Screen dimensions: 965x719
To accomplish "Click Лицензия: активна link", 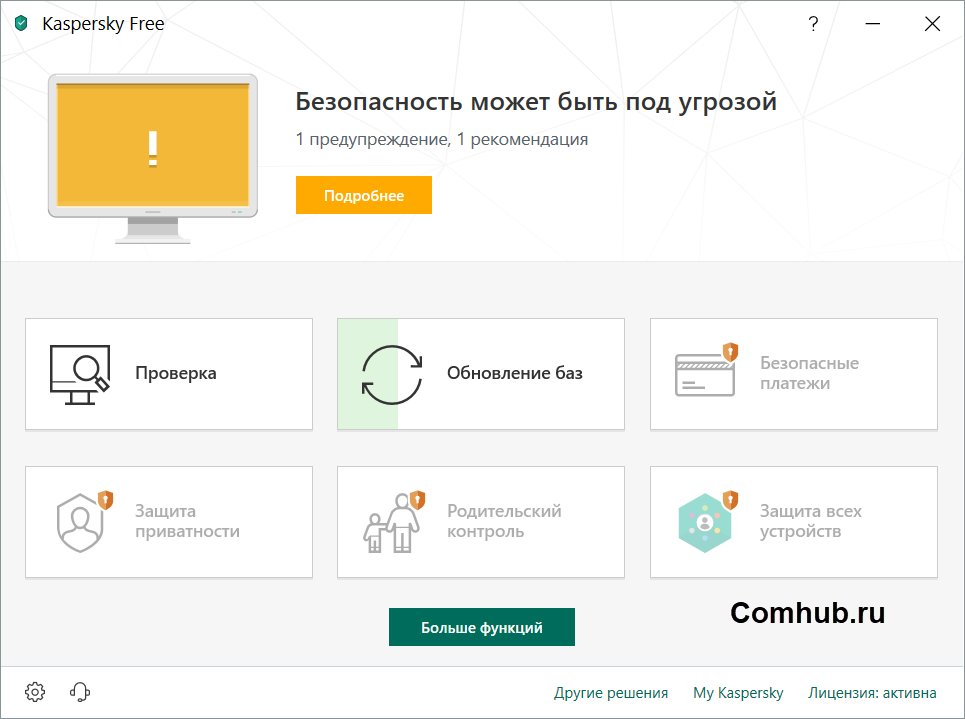I will point(872,693).
